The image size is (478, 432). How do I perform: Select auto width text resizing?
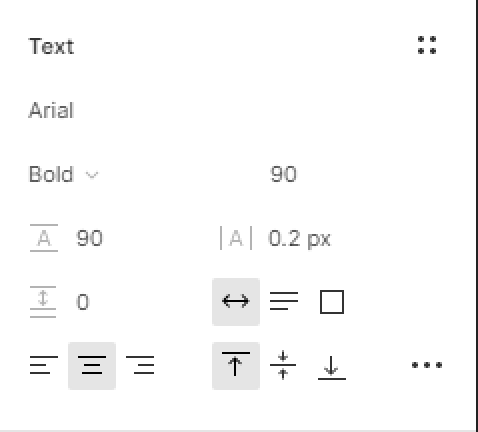pyautogui.click(x=236, y=302)
